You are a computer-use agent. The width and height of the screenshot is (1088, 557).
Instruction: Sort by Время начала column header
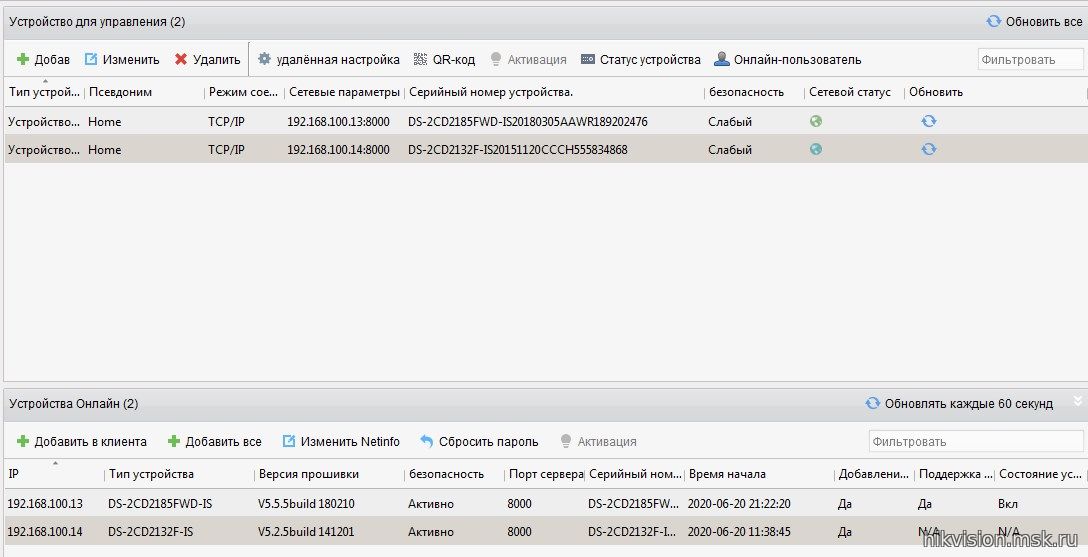click(x=727, y=474)
